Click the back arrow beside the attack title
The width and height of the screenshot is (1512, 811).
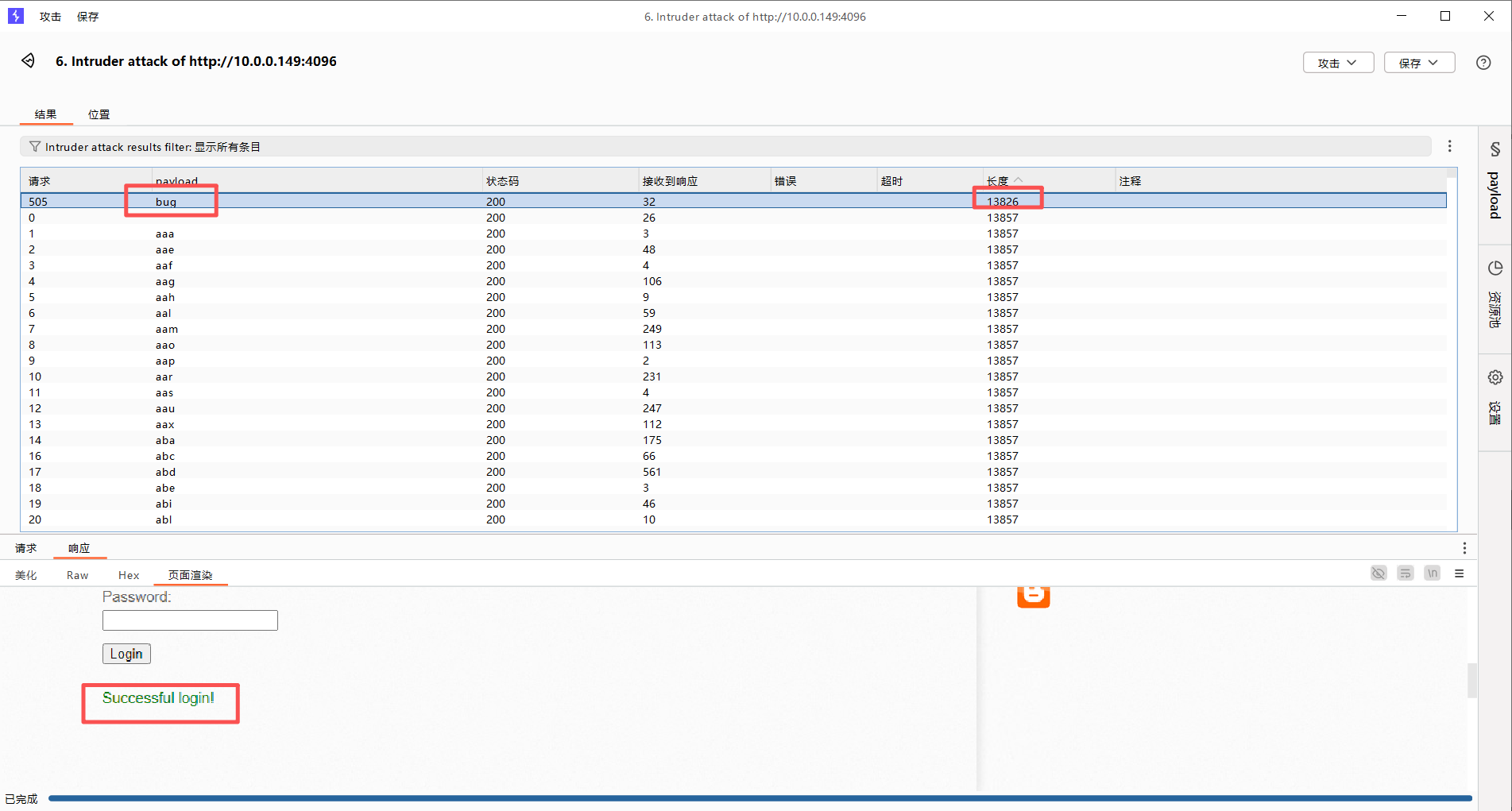pos(28,61)
